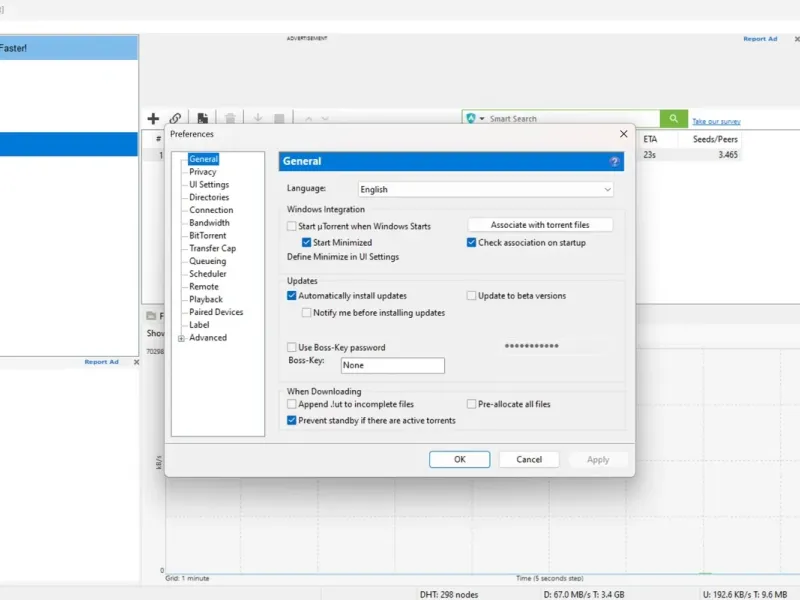Click Report Ad link above toolbar

click(x=760, y=39)
